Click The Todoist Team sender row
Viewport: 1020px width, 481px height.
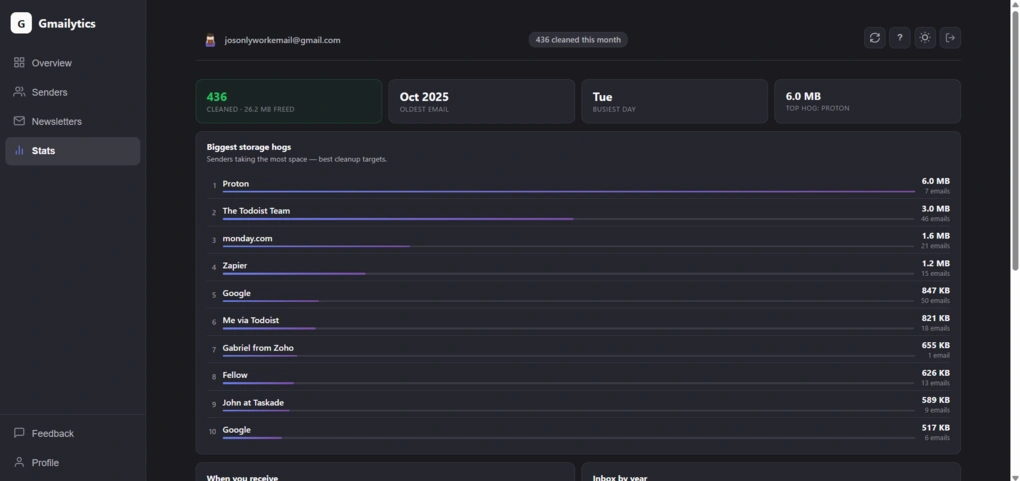578,213
